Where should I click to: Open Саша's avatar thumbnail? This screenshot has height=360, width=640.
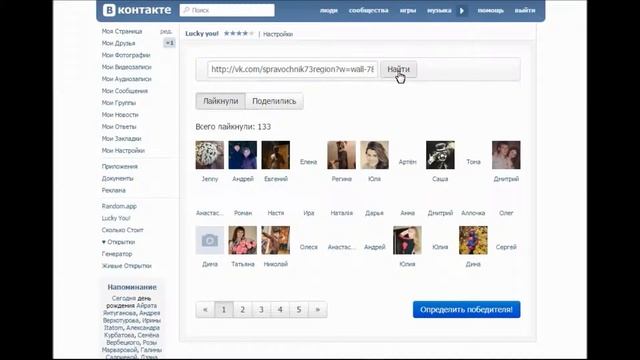(x=440, y=155)
